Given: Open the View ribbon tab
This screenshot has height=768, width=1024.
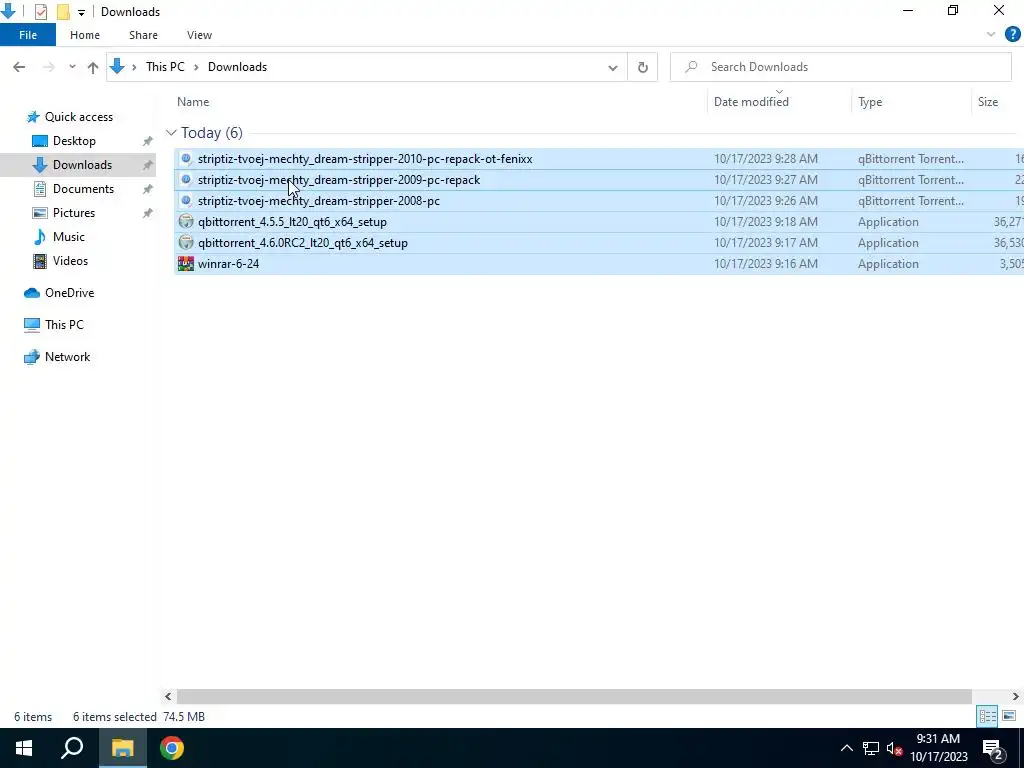Looking at the screenshot, I should tap(199, 35).
